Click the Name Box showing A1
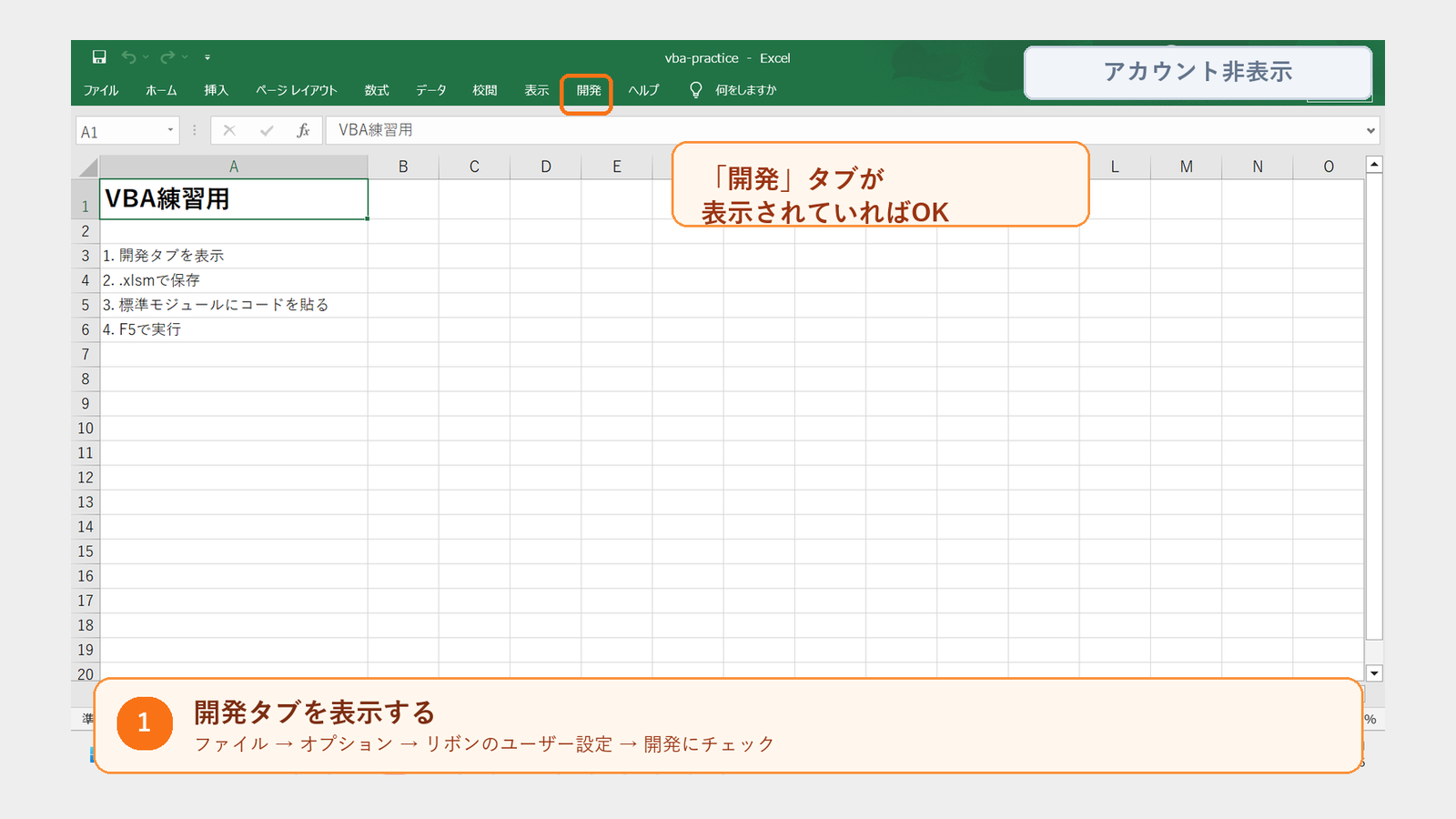 [x=120, y=131]
